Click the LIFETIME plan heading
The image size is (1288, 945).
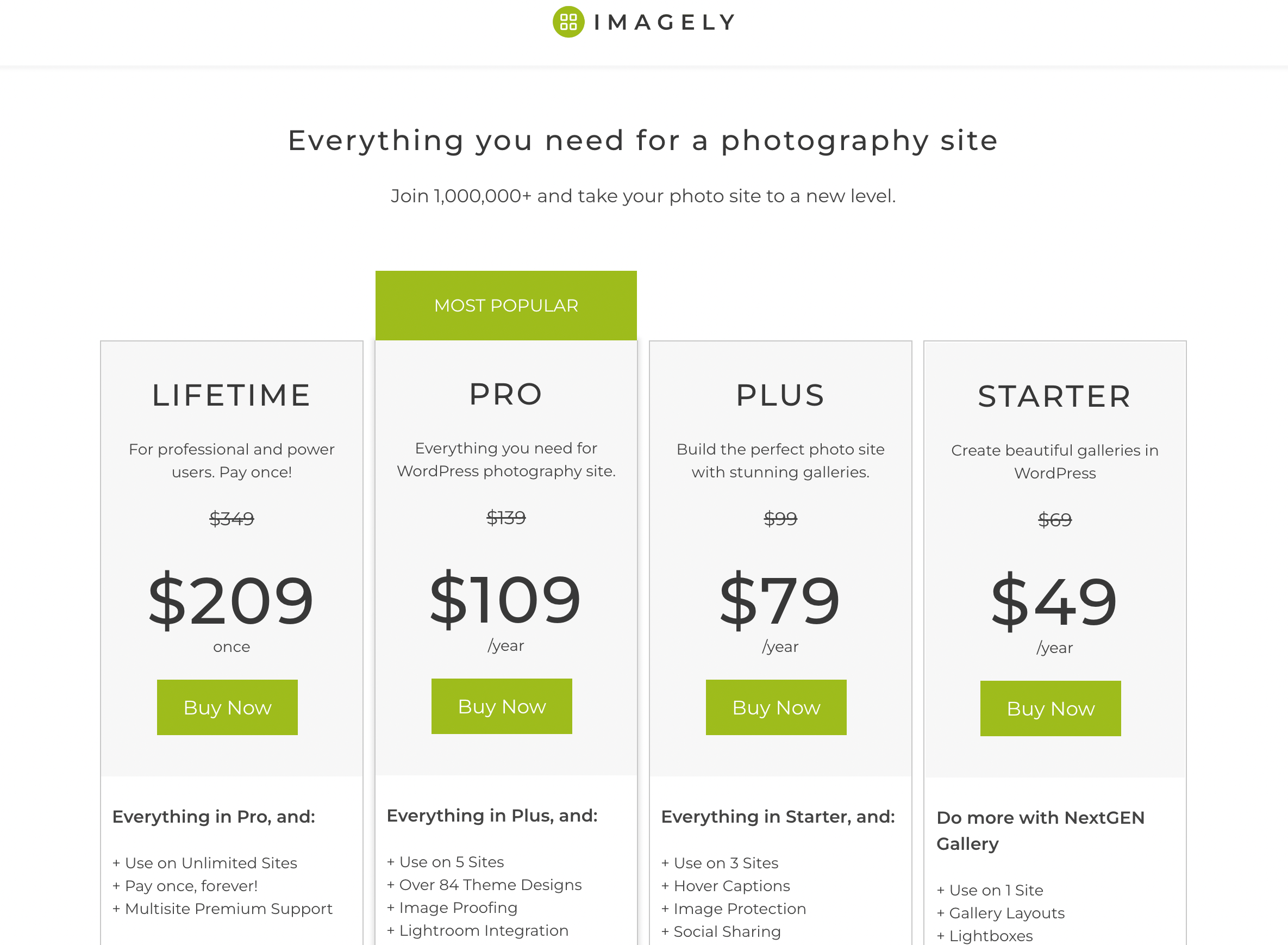[231, 395]
